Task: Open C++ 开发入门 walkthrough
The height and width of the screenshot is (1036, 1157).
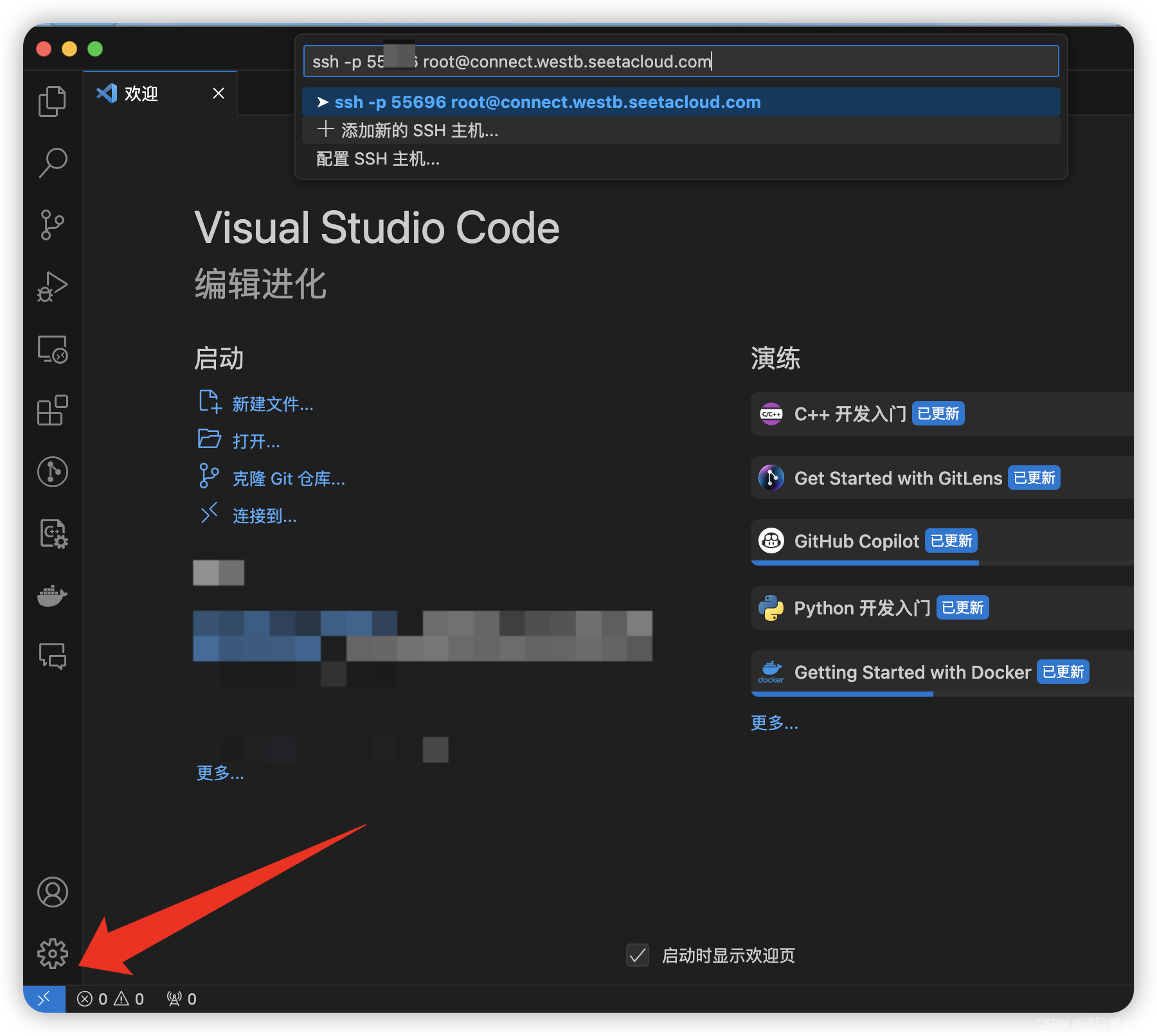Action: click(942, 414)
